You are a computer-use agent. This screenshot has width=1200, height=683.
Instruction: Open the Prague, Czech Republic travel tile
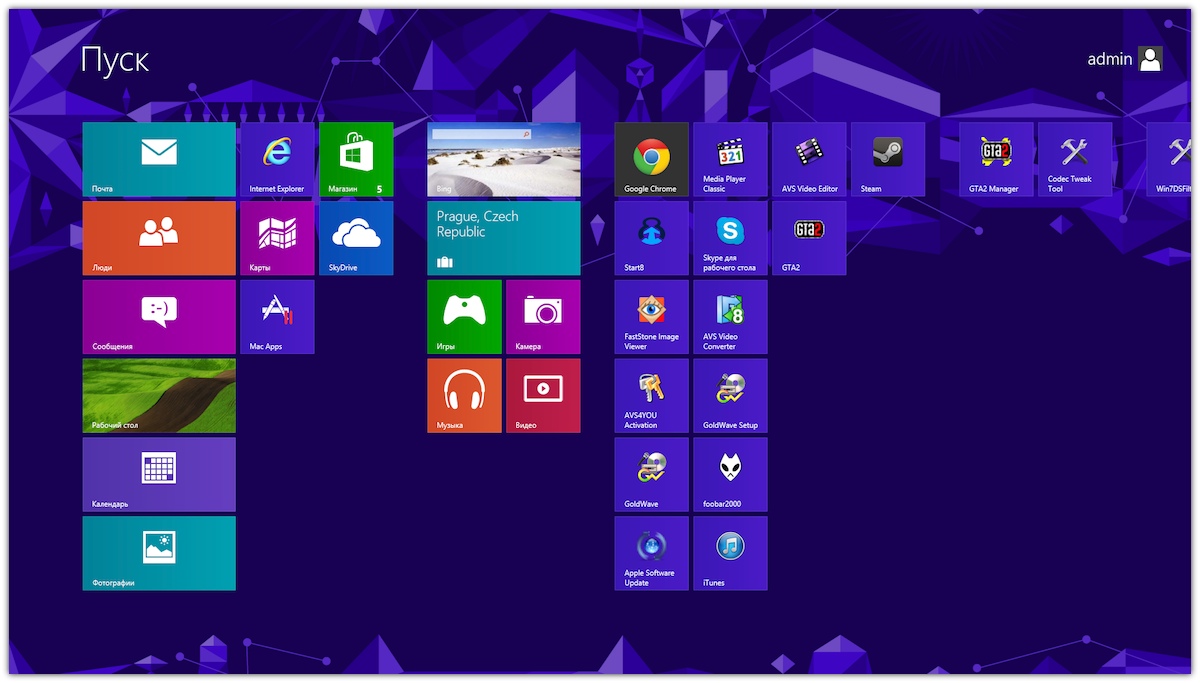pos(504,238)
